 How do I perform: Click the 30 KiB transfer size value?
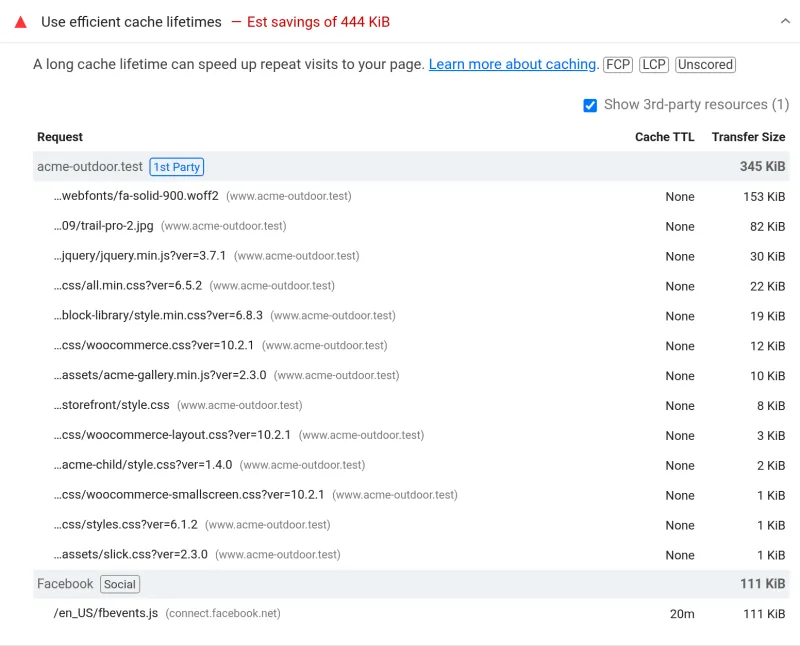(x=767, y=256)
